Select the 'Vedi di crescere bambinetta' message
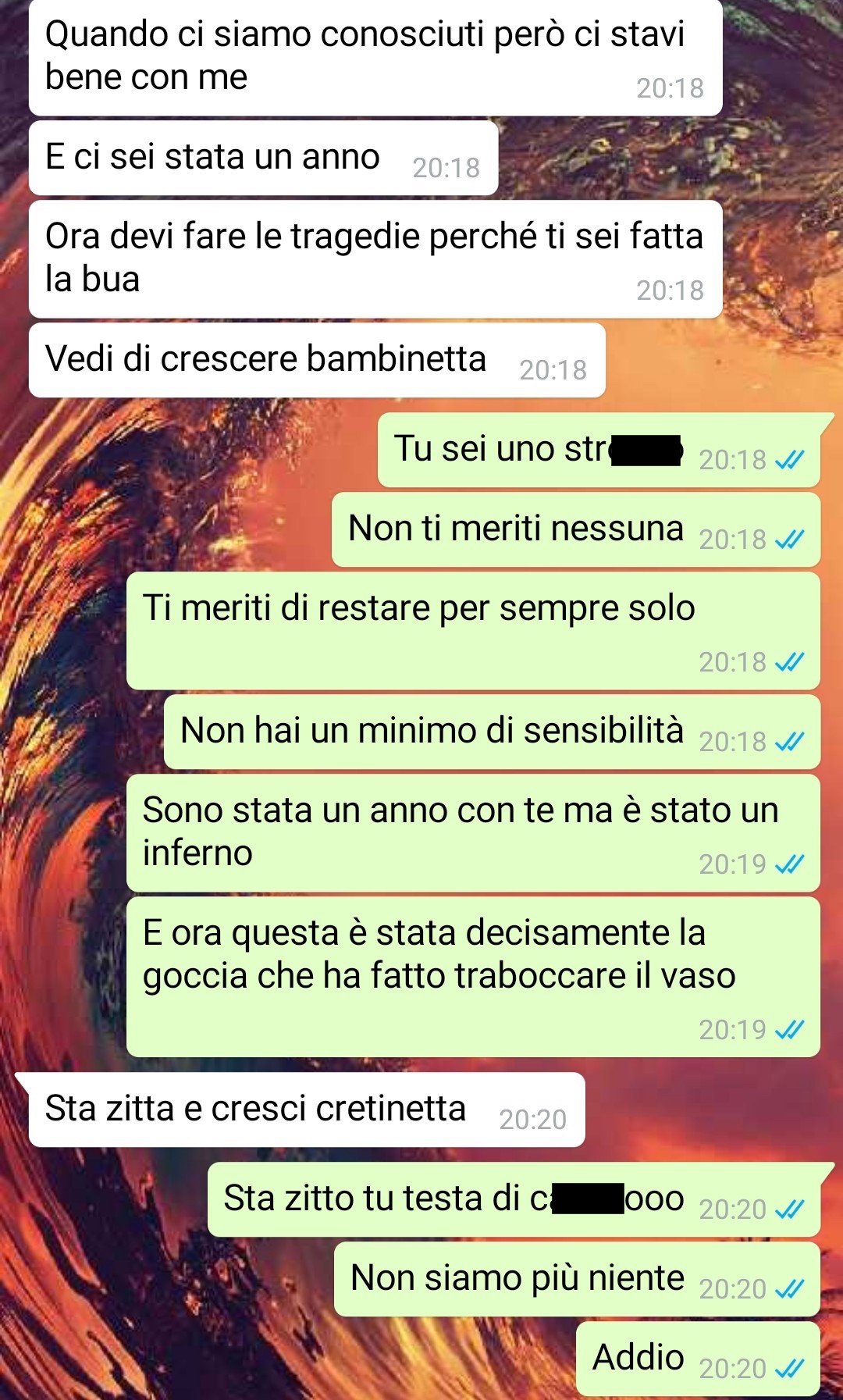The width and height of the screenshot is (843, 1400). point(317,360)
